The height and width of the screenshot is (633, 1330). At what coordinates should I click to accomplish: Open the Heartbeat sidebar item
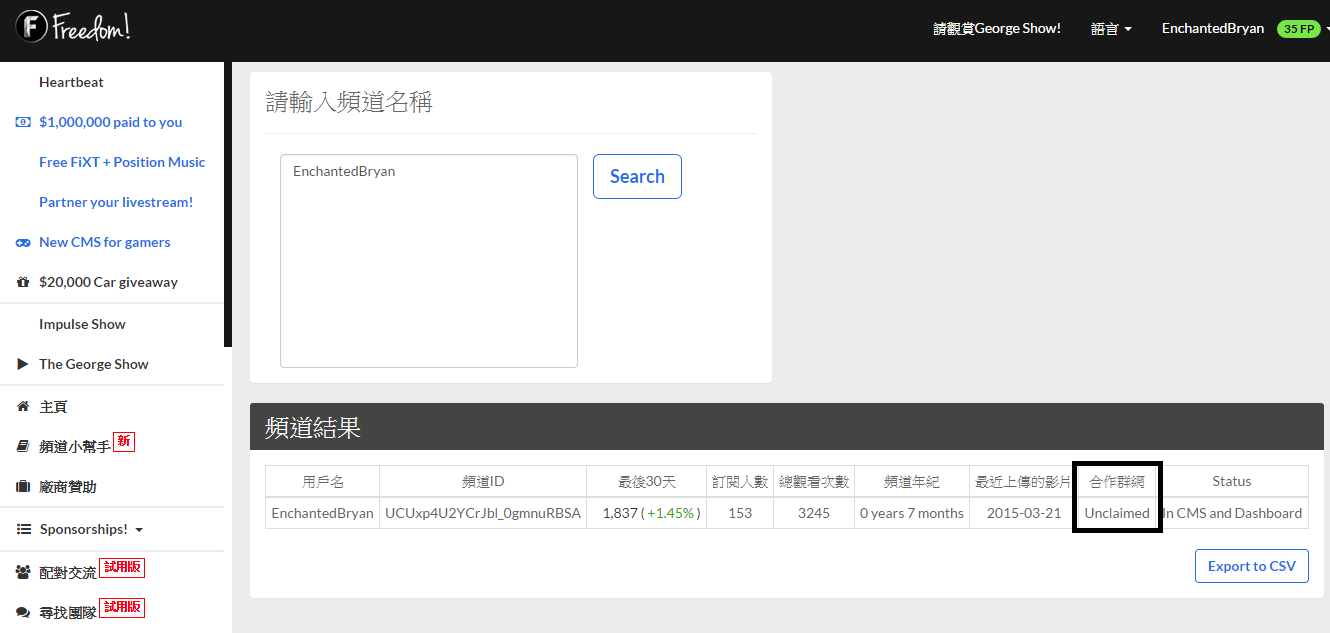(71, 82)
